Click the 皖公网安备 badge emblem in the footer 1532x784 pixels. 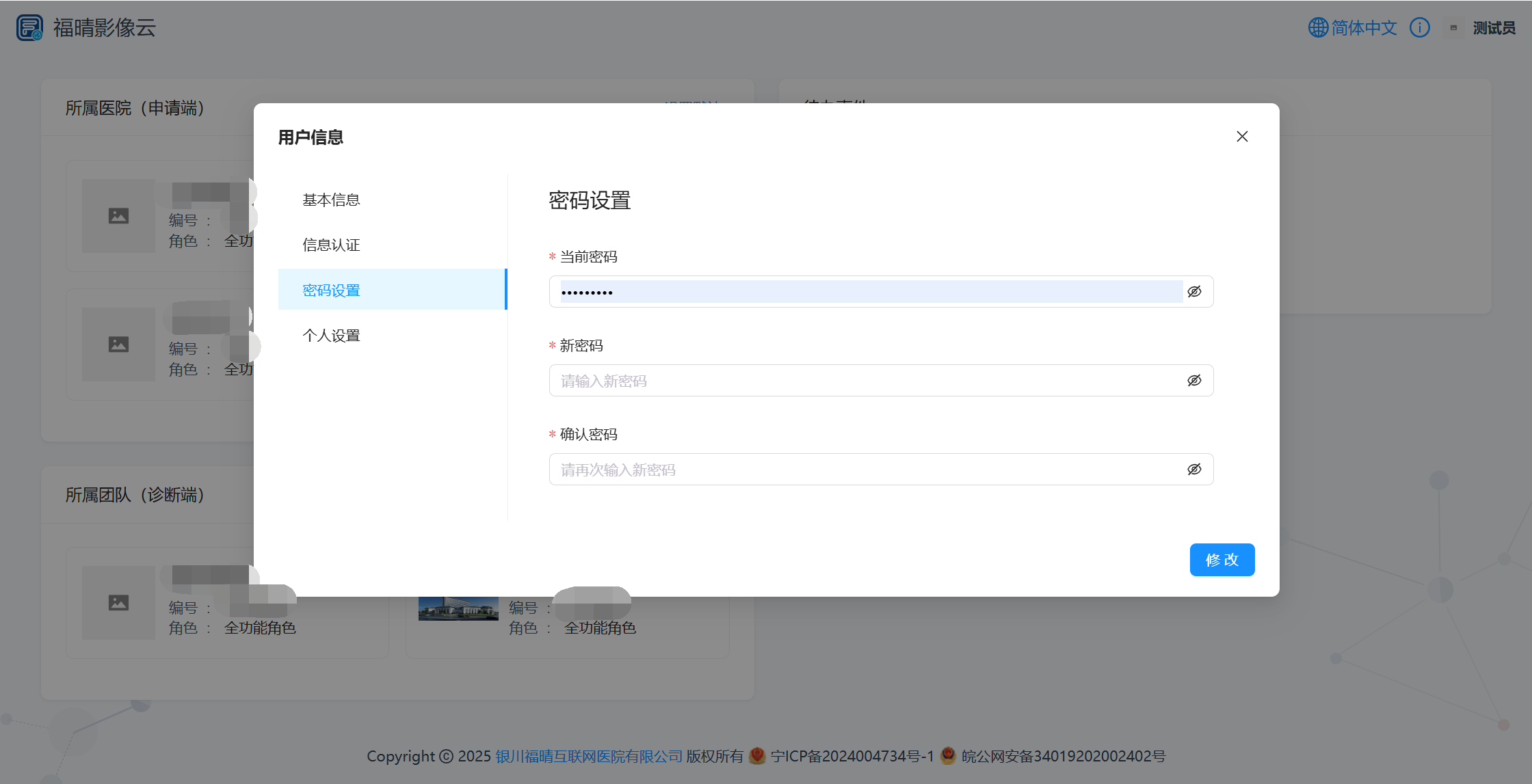pos(948,756)
